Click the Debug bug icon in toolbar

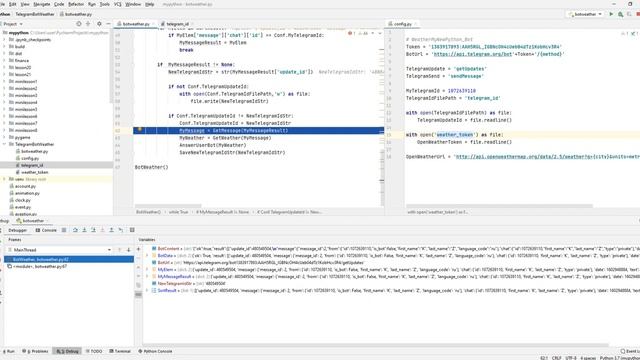pos(620,14)
